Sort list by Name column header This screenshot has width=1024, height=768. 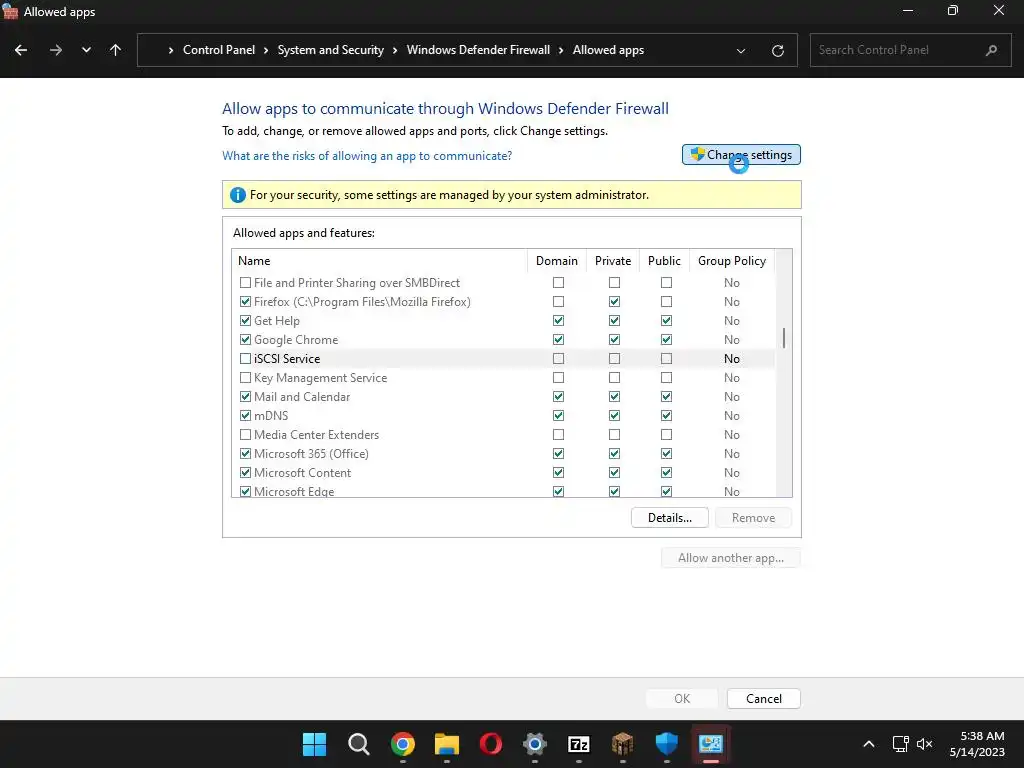click(x=254, y=261)
